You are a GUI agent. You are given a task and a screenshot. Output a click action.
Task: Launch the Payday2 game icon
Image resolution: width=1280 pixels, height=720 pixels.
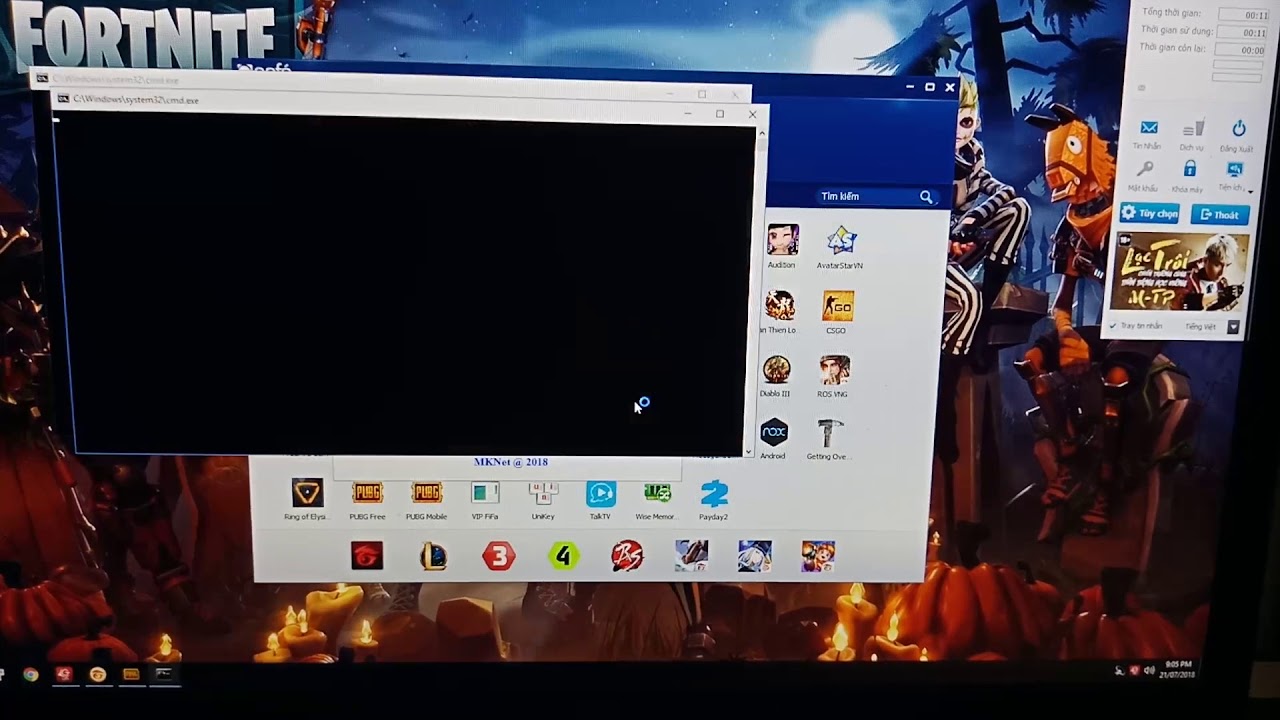[714, 493]
